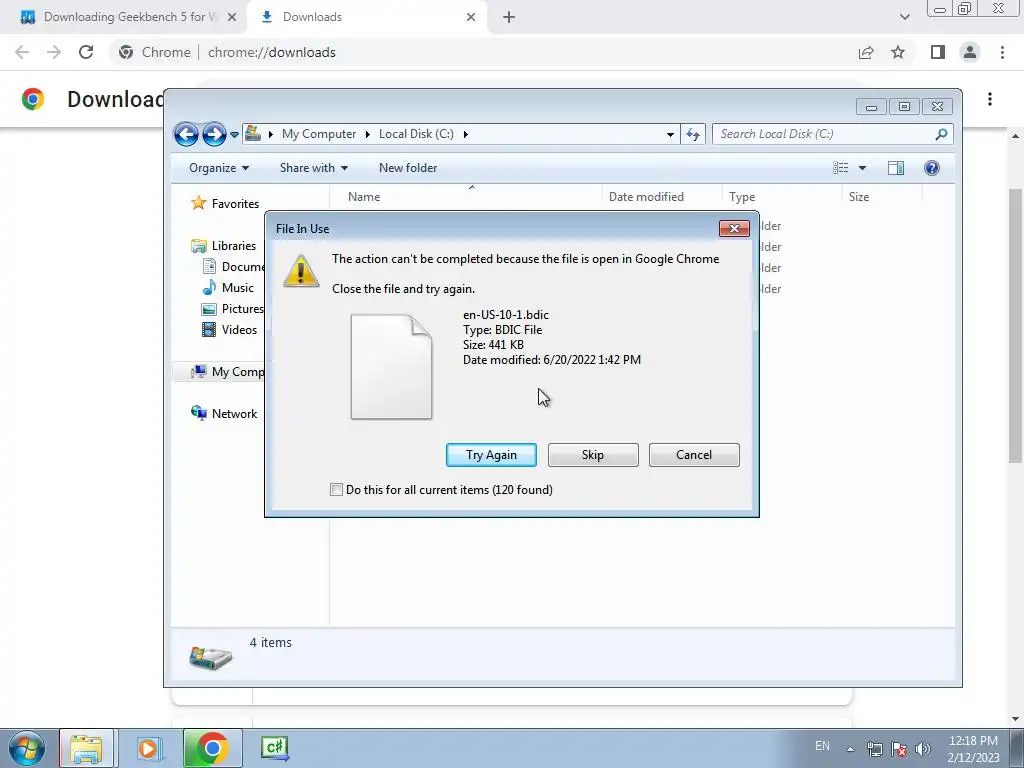This screenshot has height=768, width=1024.
Task: Click the Explorer Back arrow button
Action: coord(186,135)
